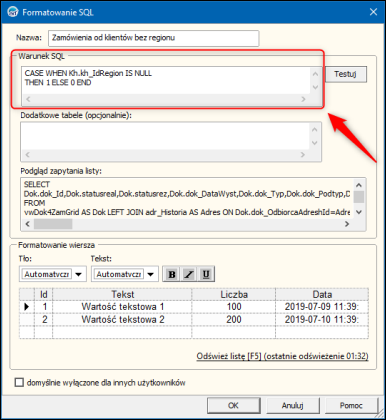Click the Id column header
Screen dimensions: 386x420
coord(44,294)
